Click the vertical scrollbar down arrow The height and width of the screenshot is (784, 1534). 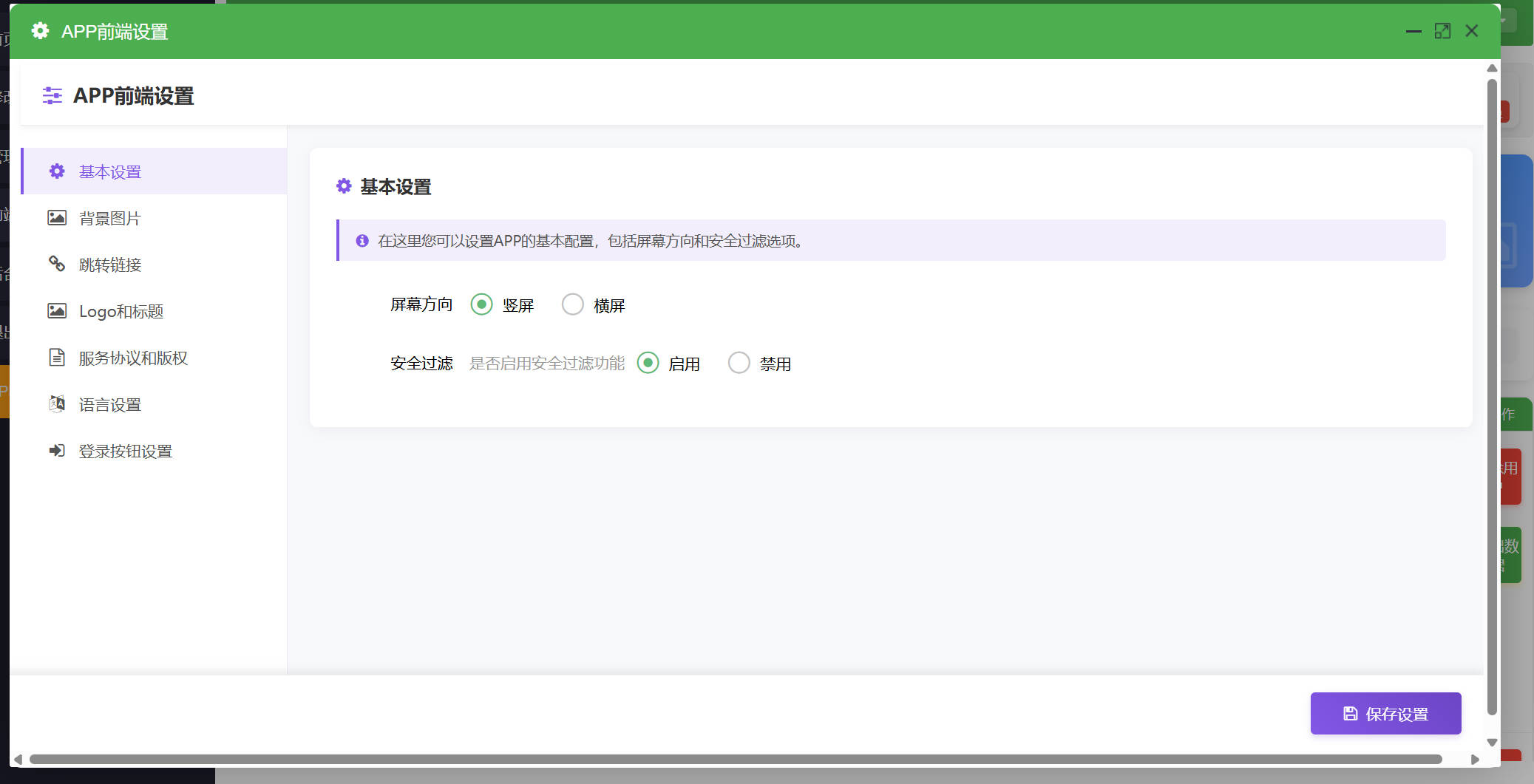coord(1492,742)
